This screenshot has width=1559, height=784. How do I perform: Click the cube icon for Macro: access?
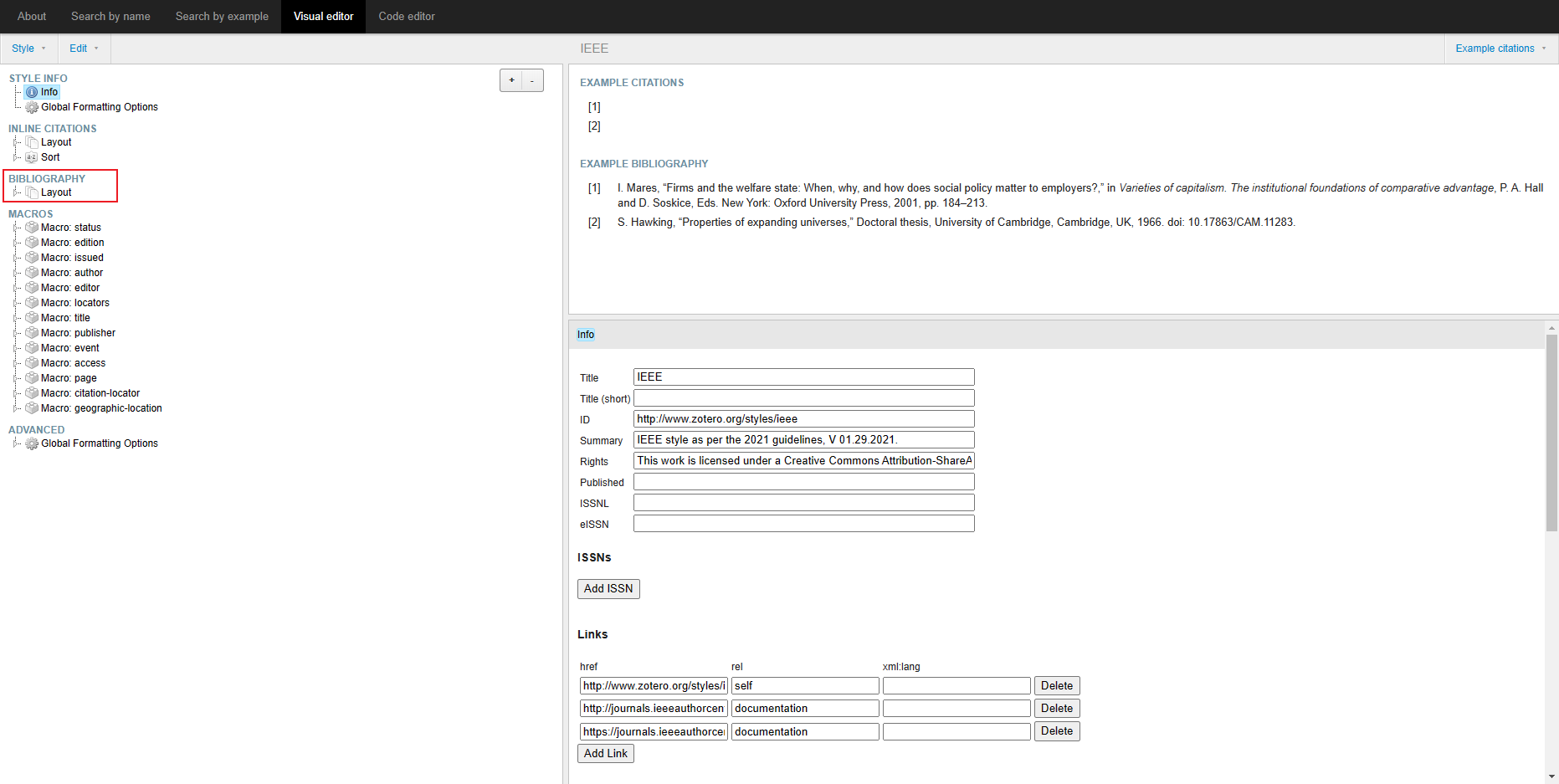(x=32, y=363)
